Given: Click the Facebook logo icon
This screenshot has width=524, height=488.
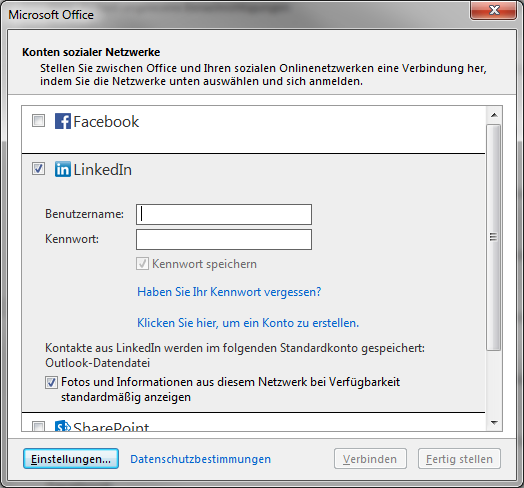Looking at the screenshot, I should coord(63,121).
